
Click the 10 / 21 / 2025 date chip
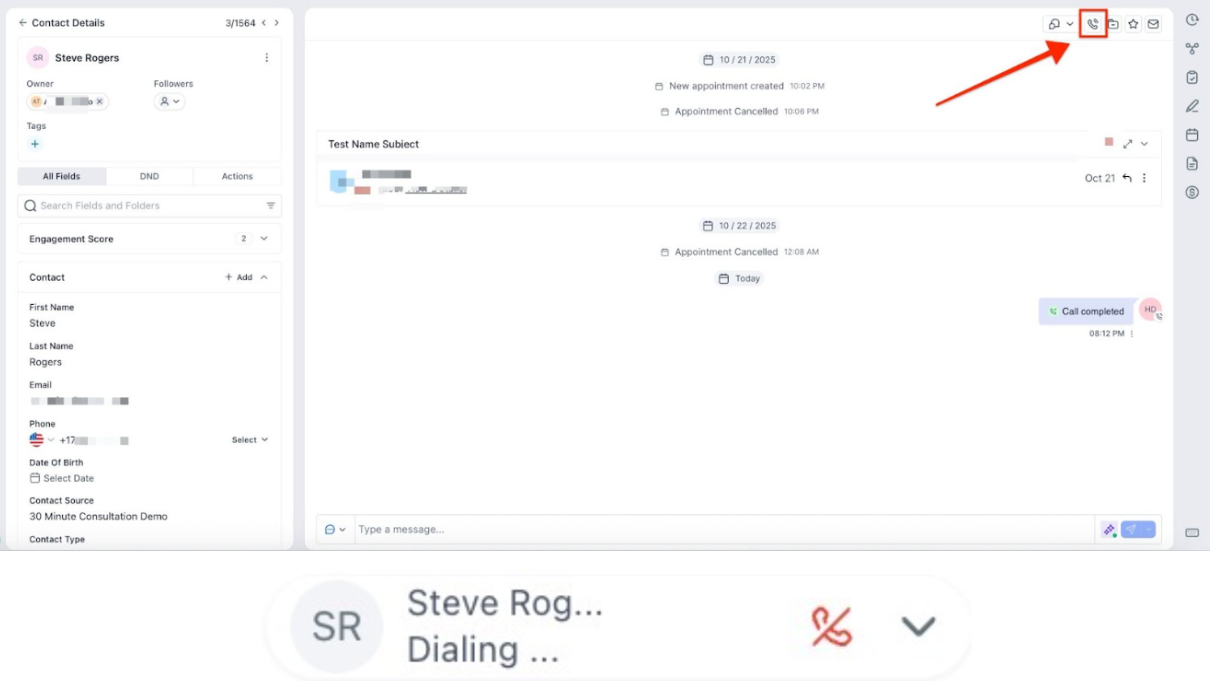739,60
